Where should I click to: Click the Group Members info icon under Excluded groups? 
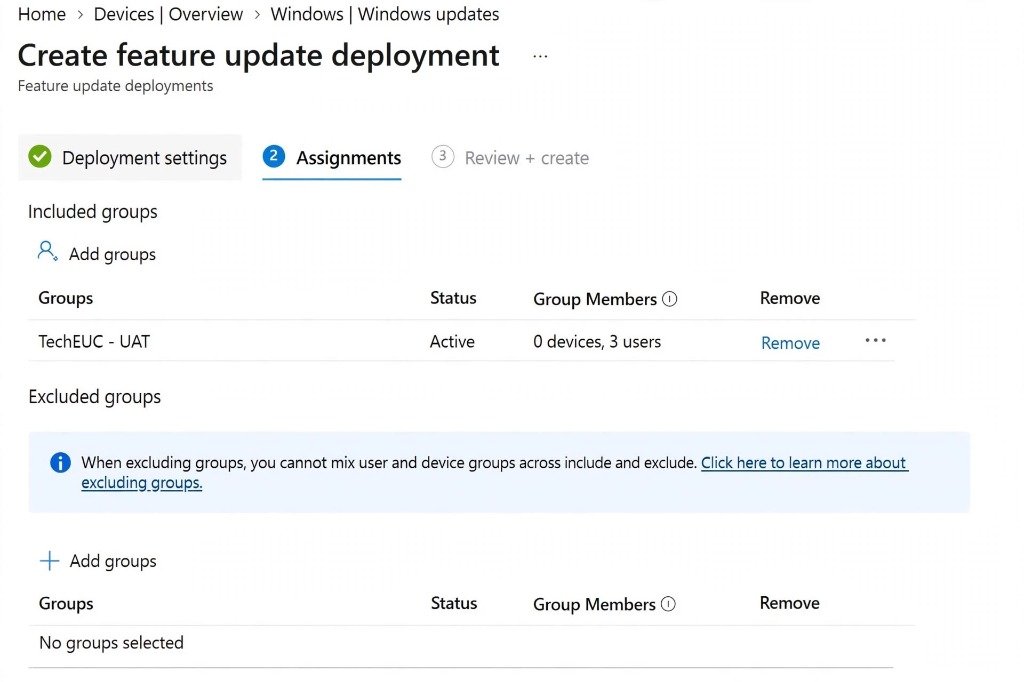click(x=668, y=604)
